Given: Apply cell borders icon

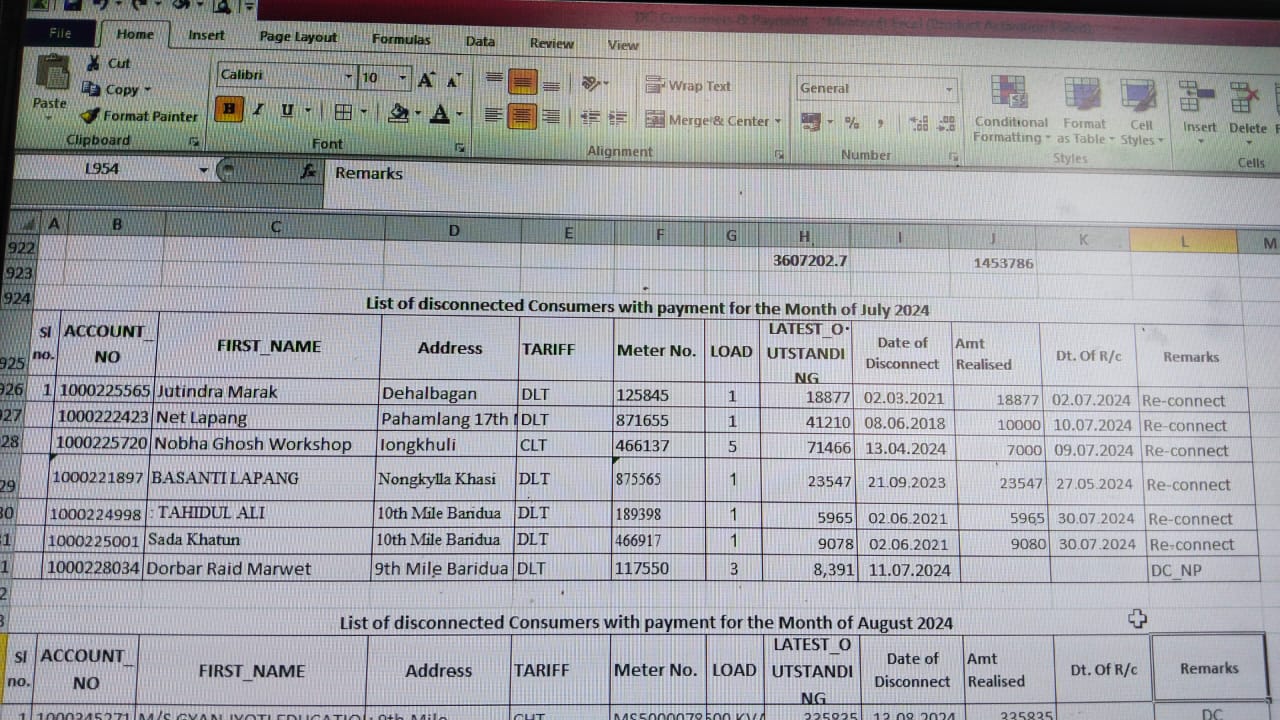Looking at the screenshot, I should [x=343, y=112].
